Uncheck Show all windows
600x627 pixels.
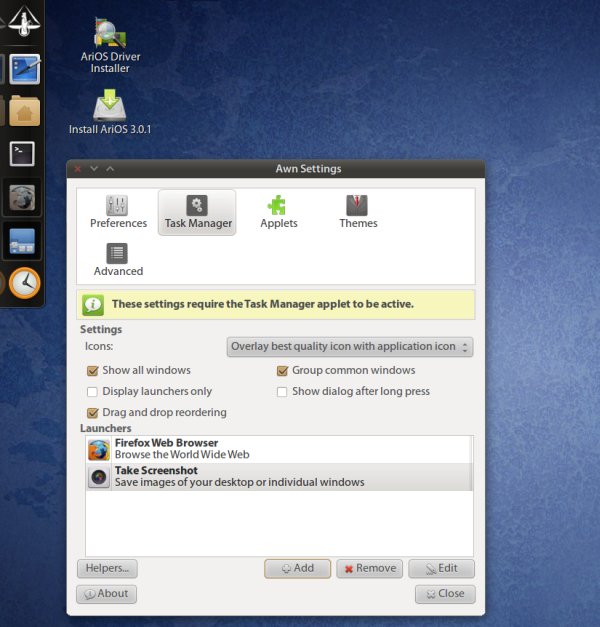(x=93, y=371)
